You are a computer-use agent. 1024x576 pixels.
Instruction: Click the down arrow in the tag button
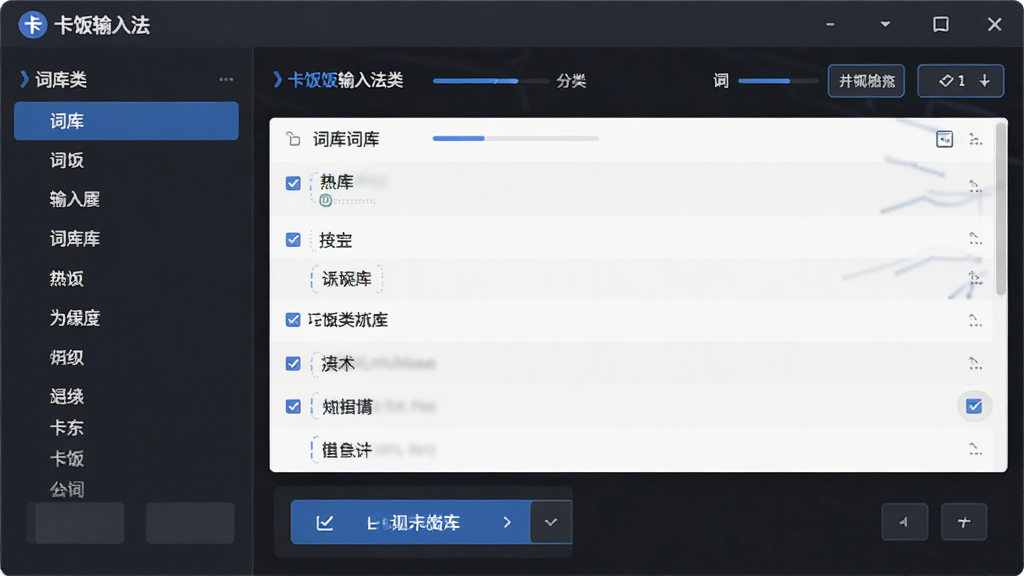pyautogui.click(x=985, y=81)
